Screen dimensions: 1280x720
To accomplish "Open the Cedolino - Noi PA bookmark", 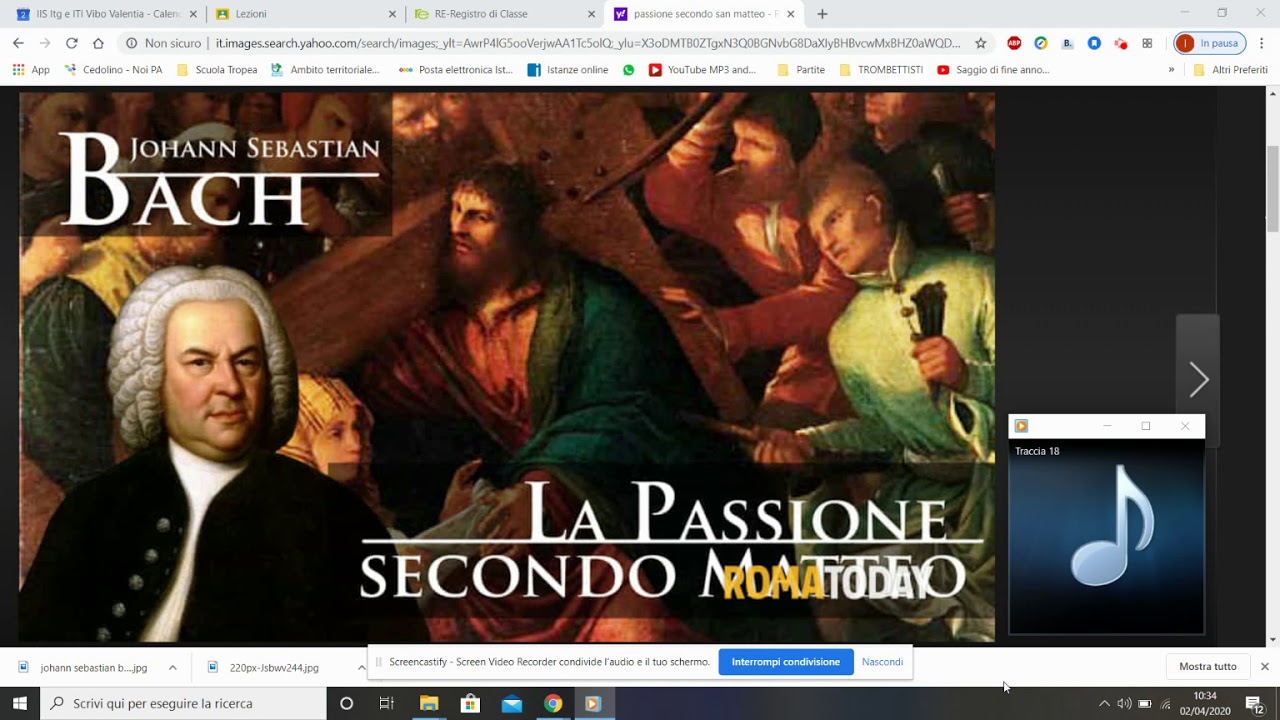I will tap(113, 70).
